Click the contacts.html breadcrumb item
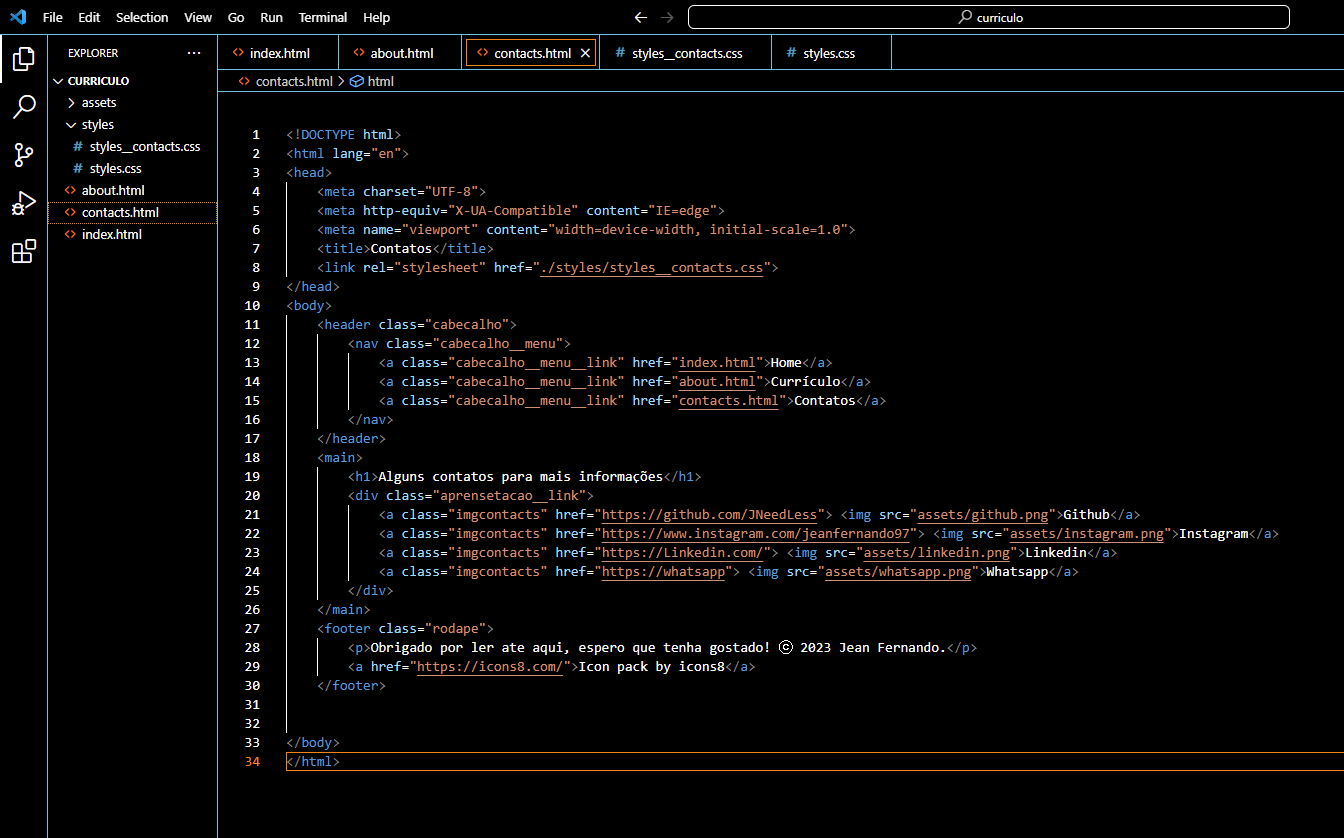The height and width of the screenshot is (838, 1344). pos(294,81)
